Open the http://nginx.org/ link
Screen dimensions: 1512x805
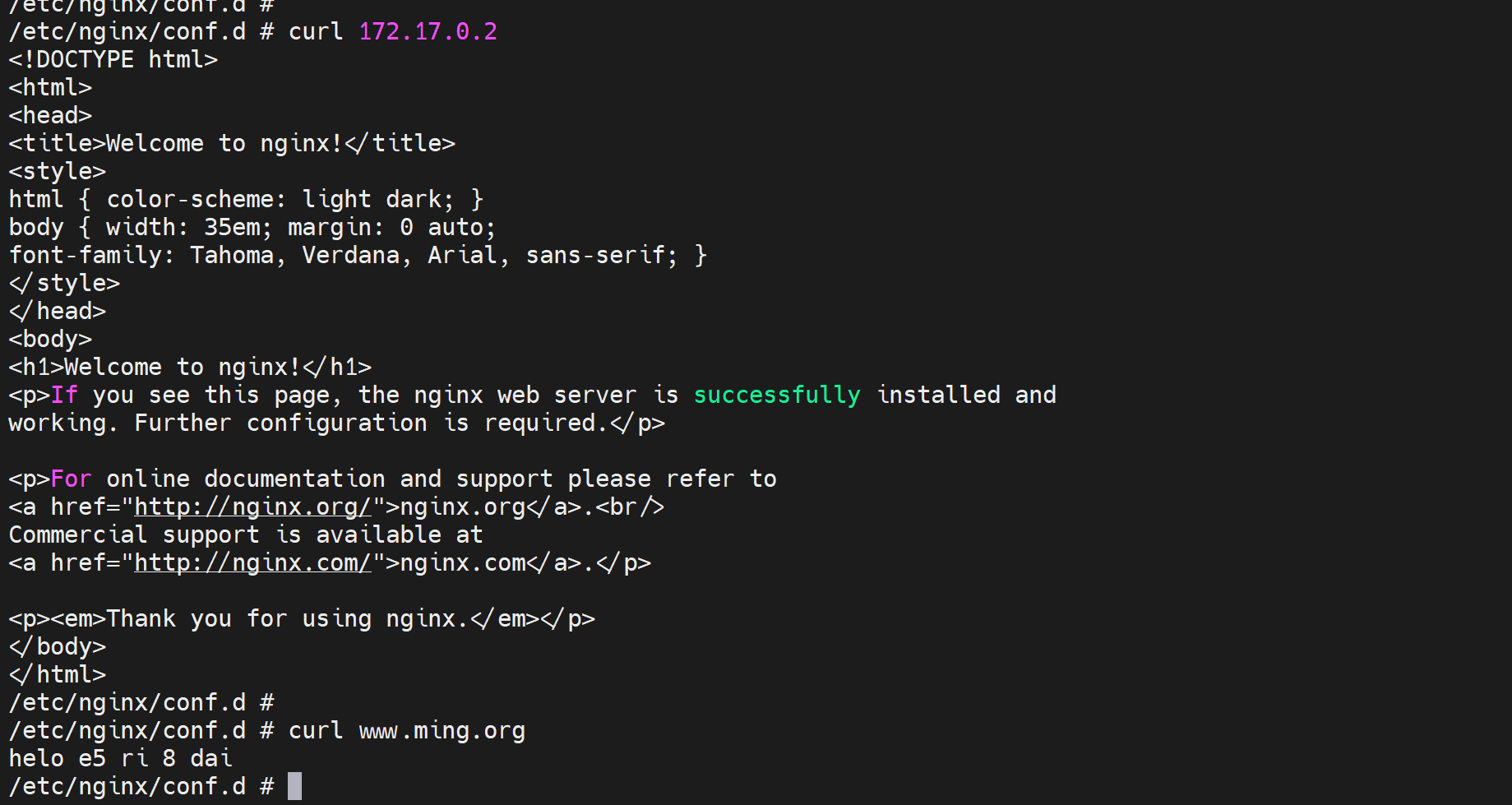[x=252, y=507]
